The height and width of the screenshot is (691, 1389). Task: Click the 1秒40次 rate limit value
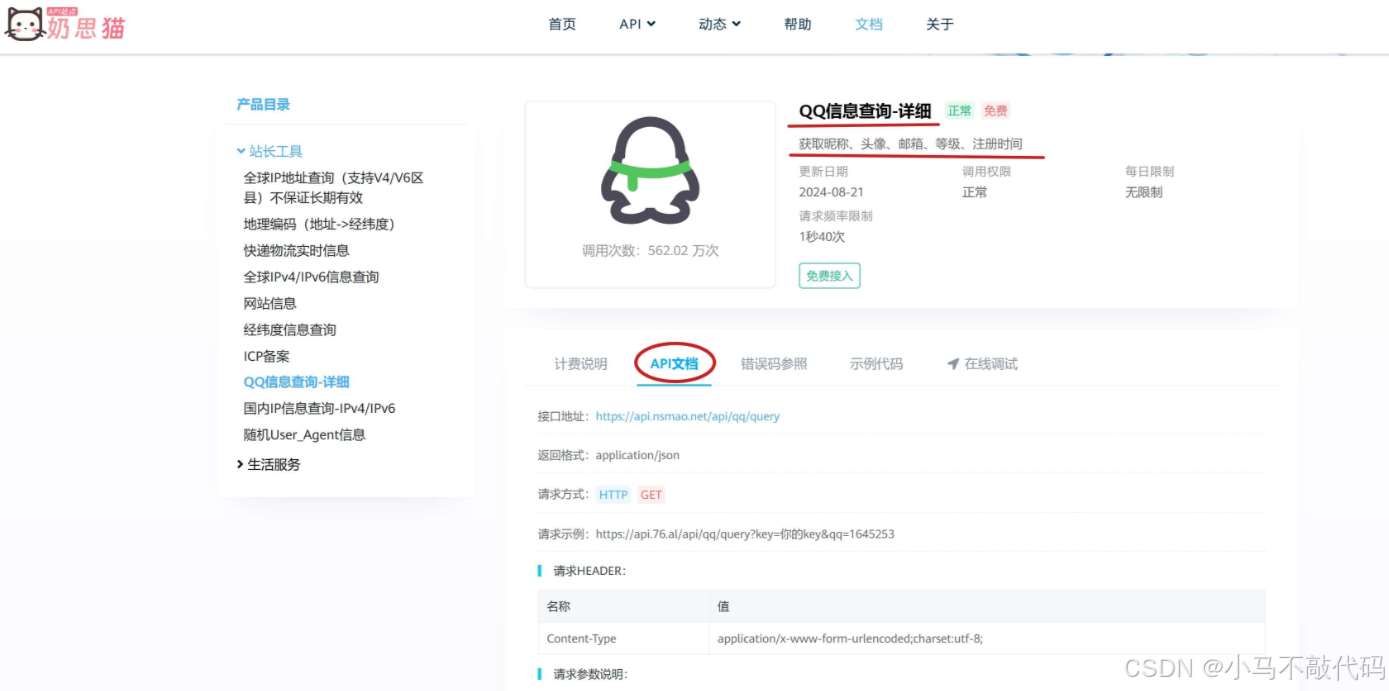(822, 237)
